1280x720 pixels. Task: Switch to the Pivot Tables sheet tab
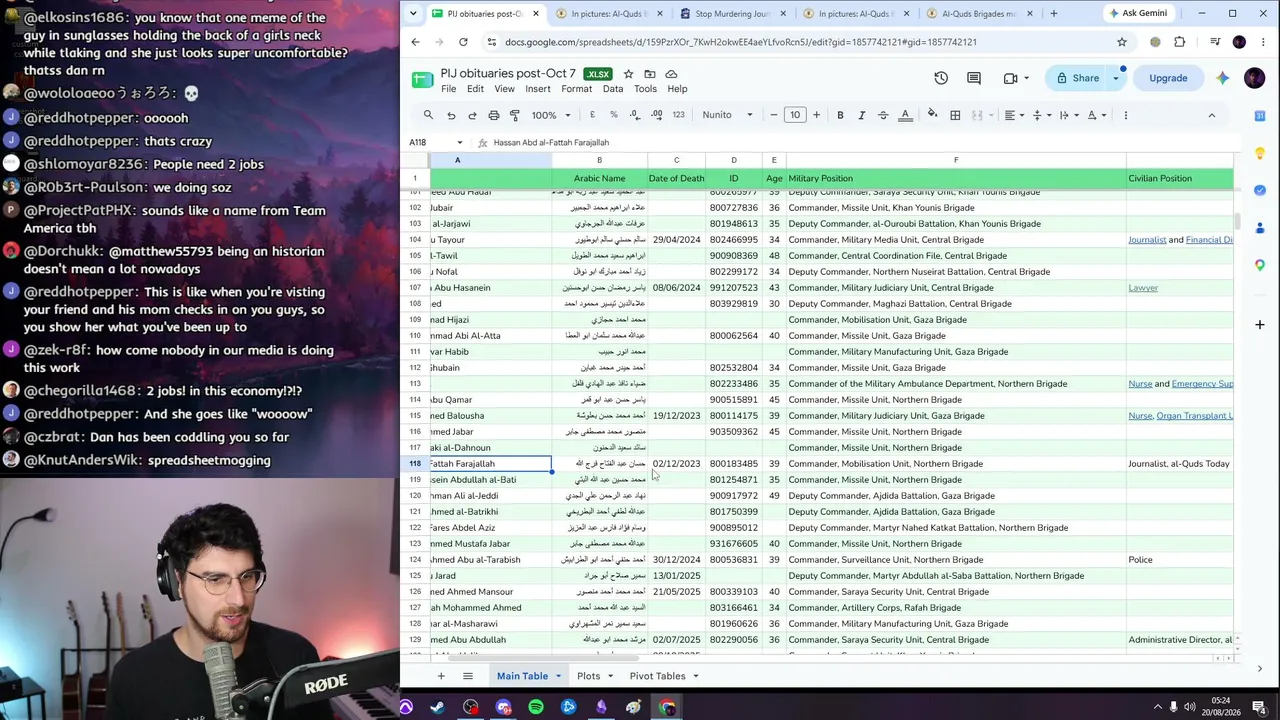coord(658,676)
